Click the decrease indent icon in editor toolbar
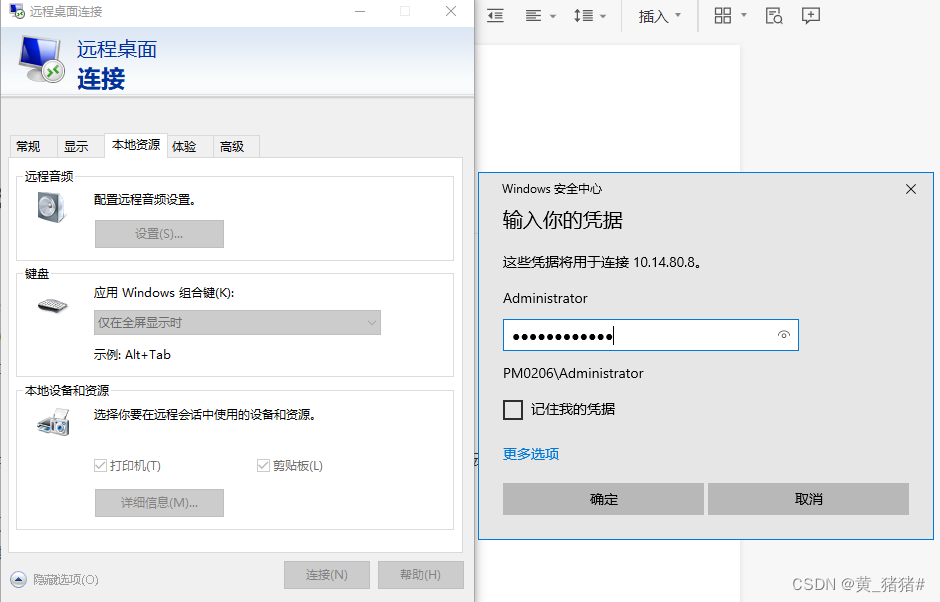The width and height of the screenshot is (940, 602). tap(495, 16)
